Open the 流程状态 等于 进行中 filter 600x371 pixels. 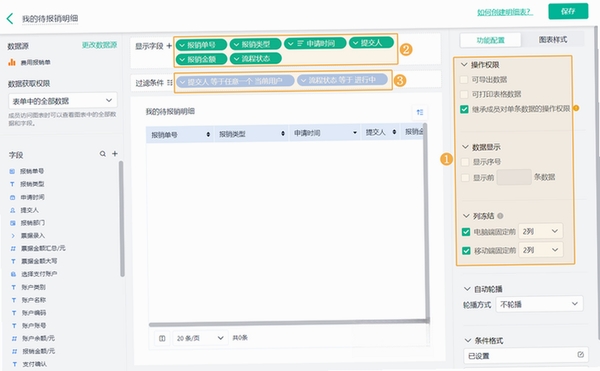tap(342, 80)
